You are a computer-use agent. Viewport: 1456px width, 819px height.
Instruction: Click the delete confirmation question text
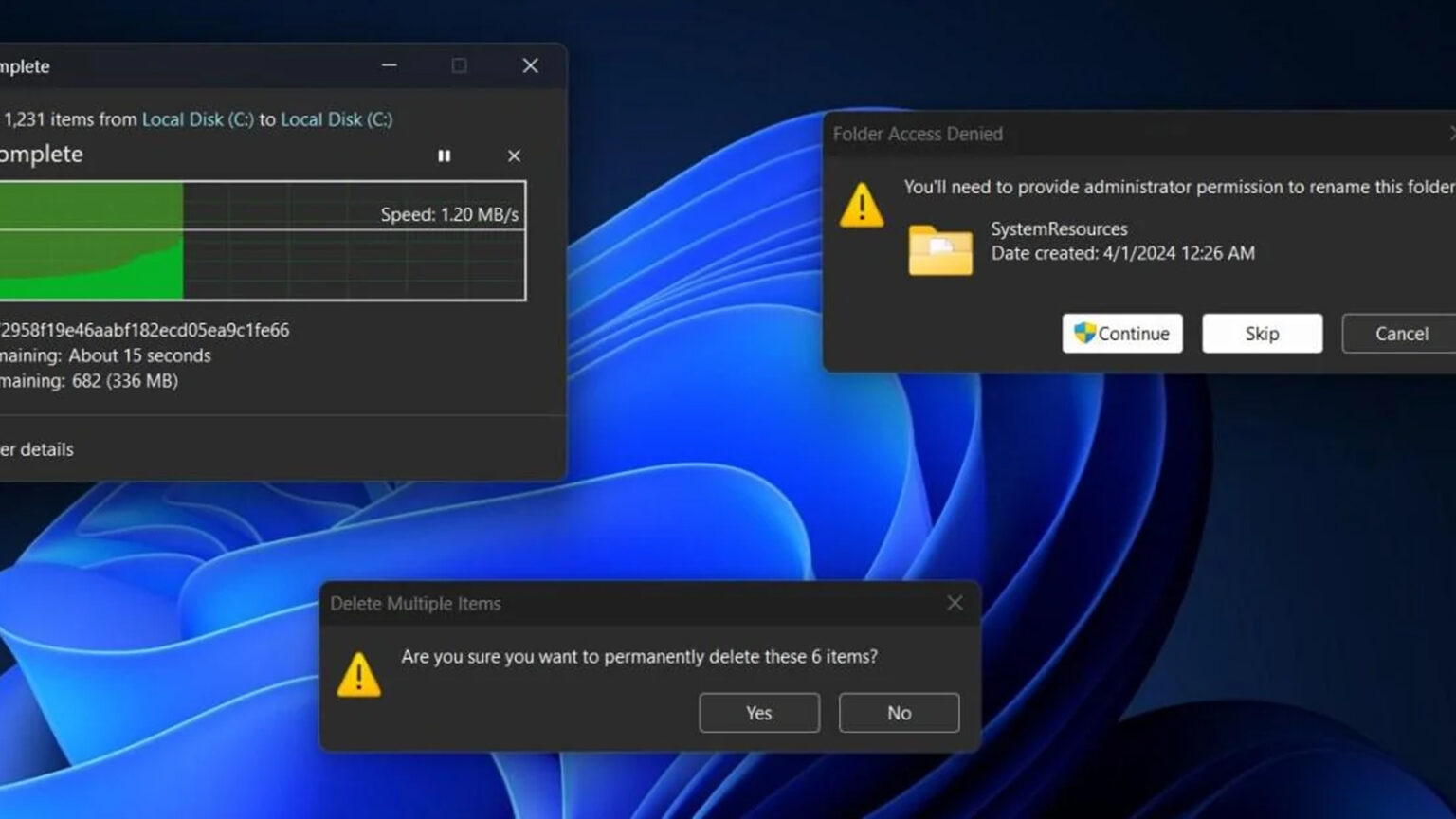pos(639,656)
